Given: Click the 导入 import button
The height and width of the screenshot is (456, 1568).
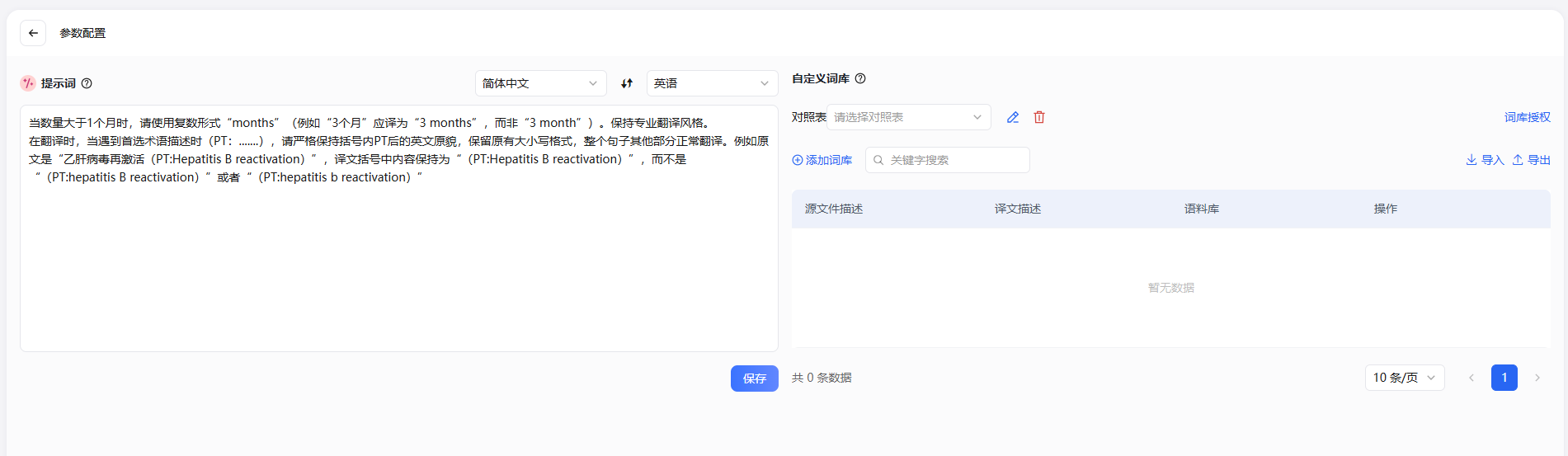Looking at the screenshot, I should (x=1485, y=160).
